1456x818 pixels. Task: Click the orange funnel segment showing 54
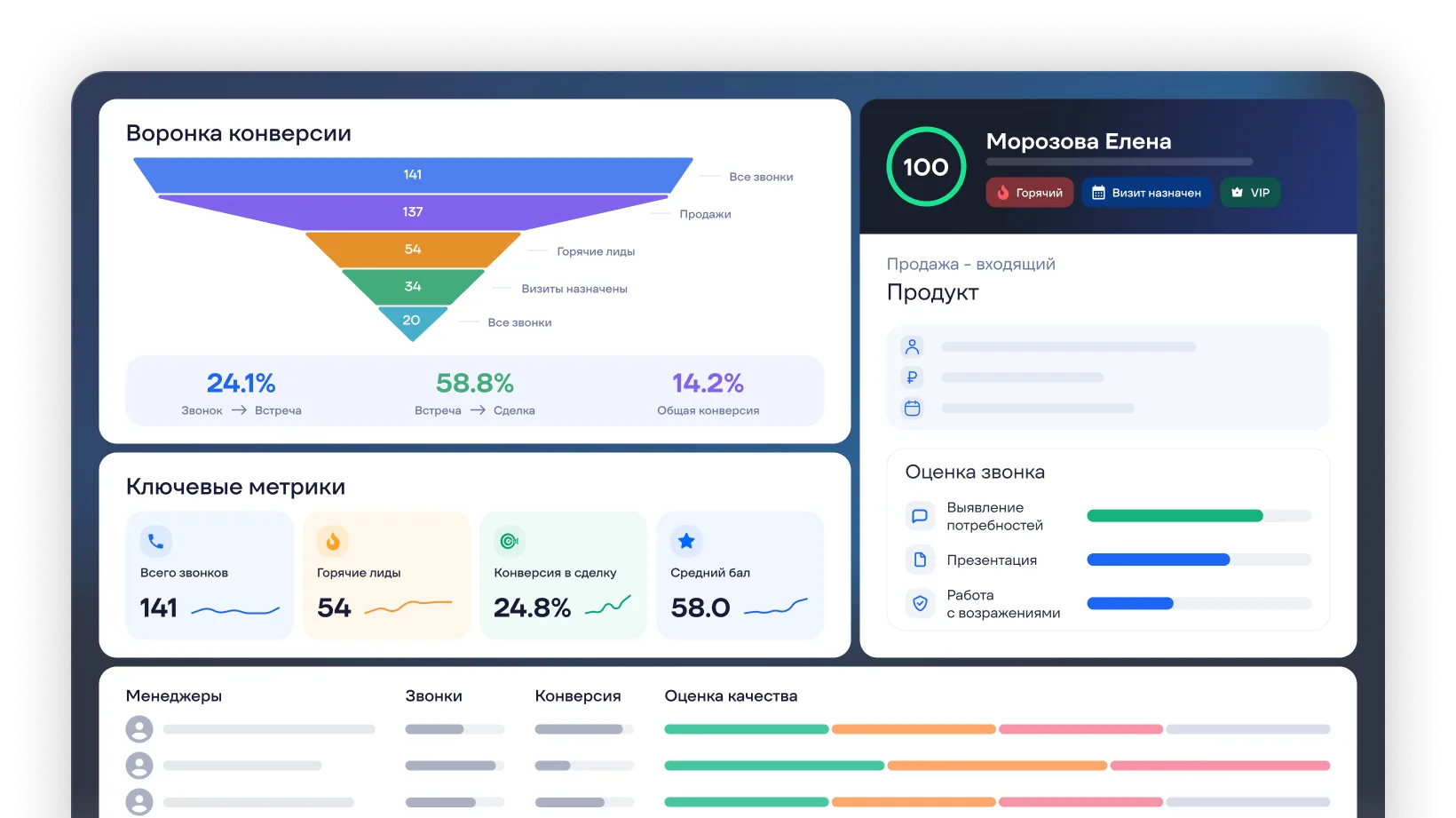(413, 250)
